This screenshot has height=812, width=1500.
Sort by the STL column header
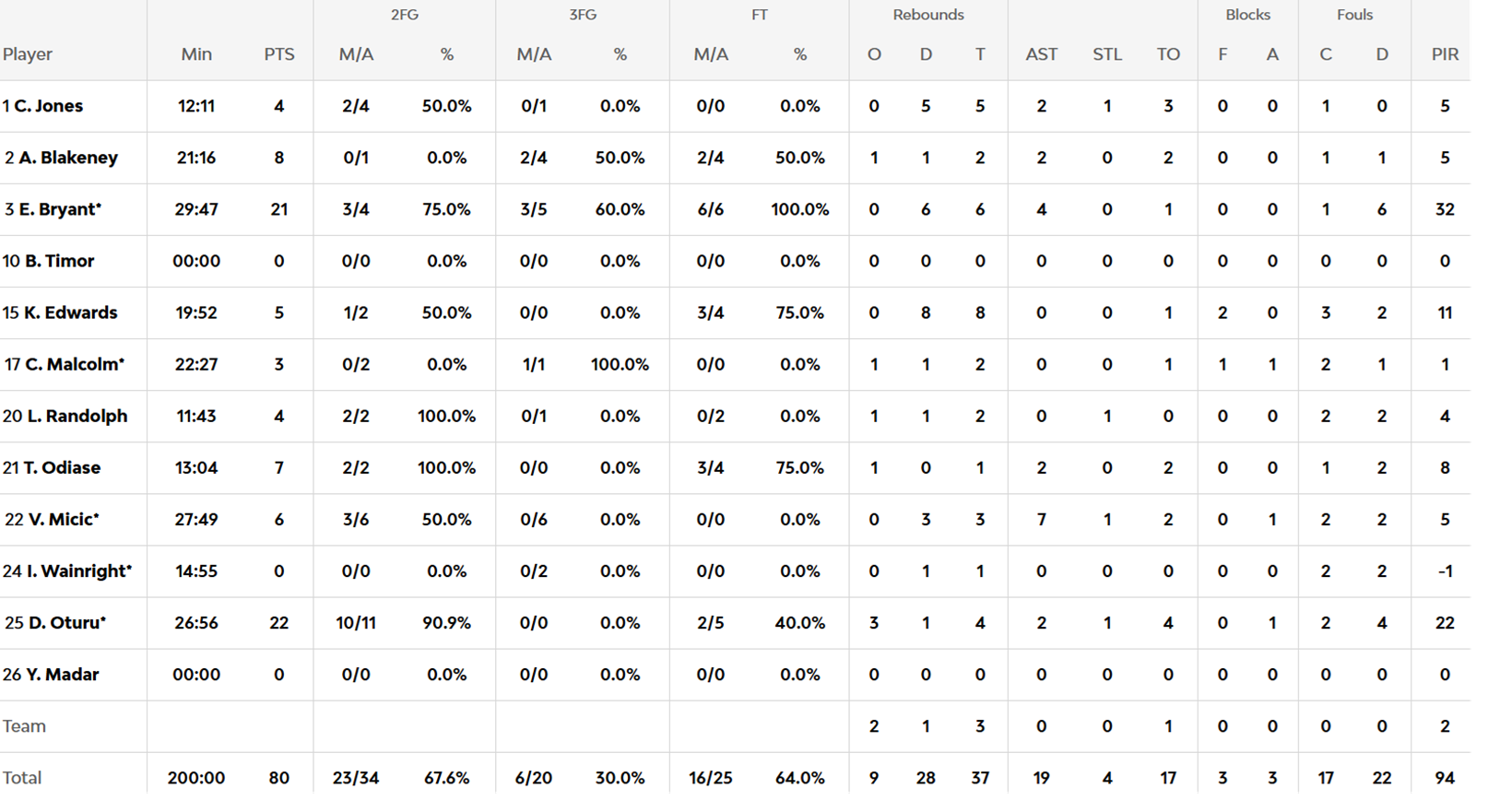pyautogui.click(x=1106, y=54)
